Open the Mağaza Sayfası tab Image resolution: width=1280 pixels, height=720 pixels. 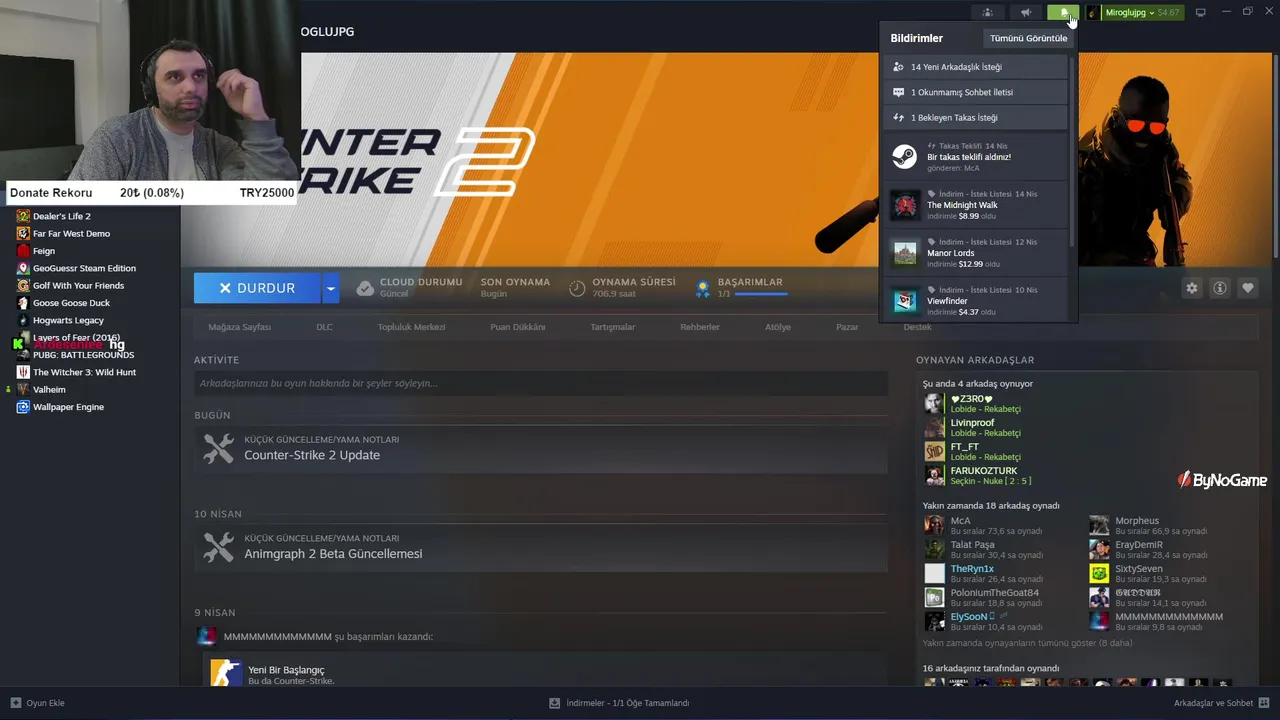(x=239, y=327)
